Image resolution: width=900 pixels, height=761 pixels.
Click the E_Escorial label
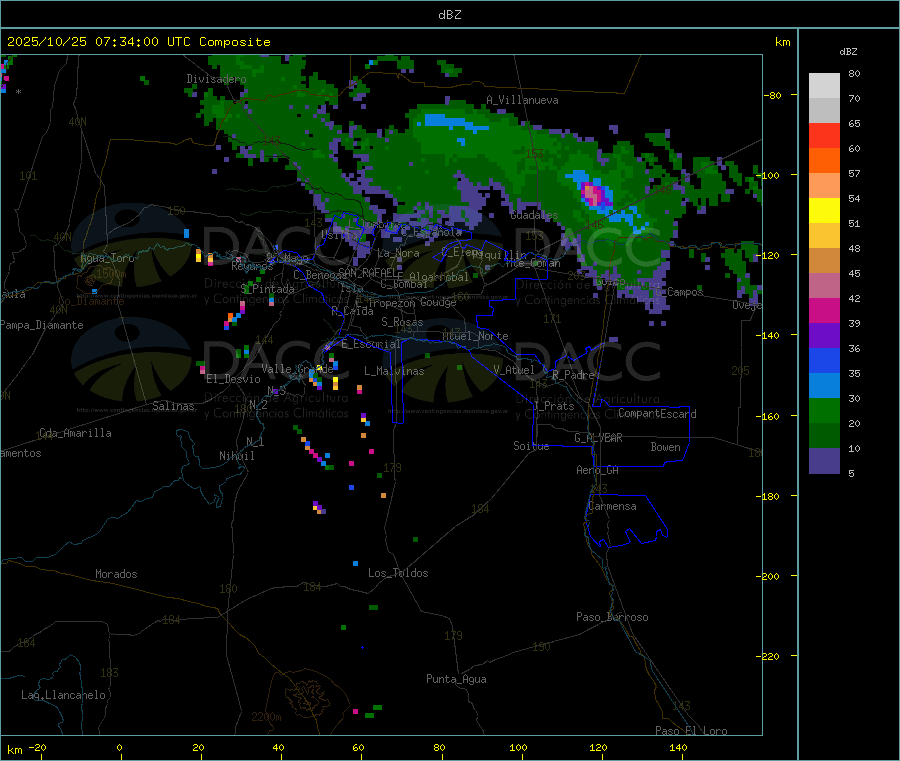click(371, 344)
